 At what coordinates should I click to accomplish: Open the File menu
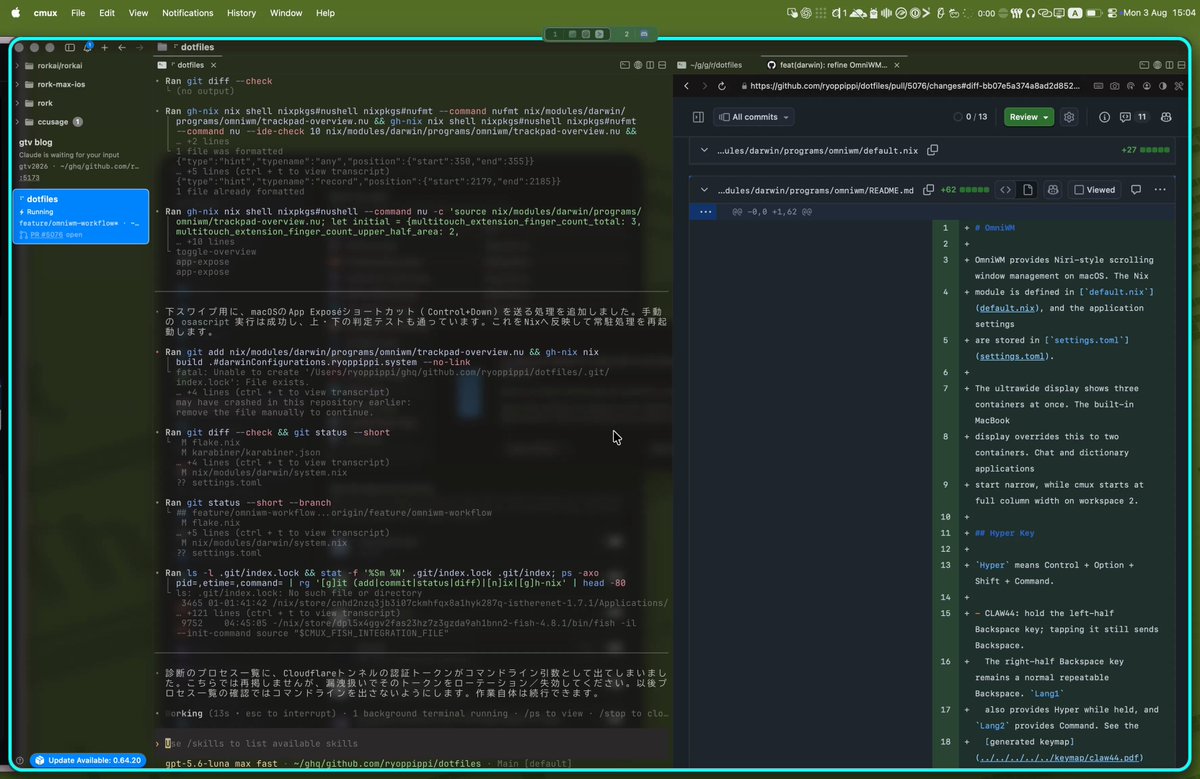coord(78,13)
